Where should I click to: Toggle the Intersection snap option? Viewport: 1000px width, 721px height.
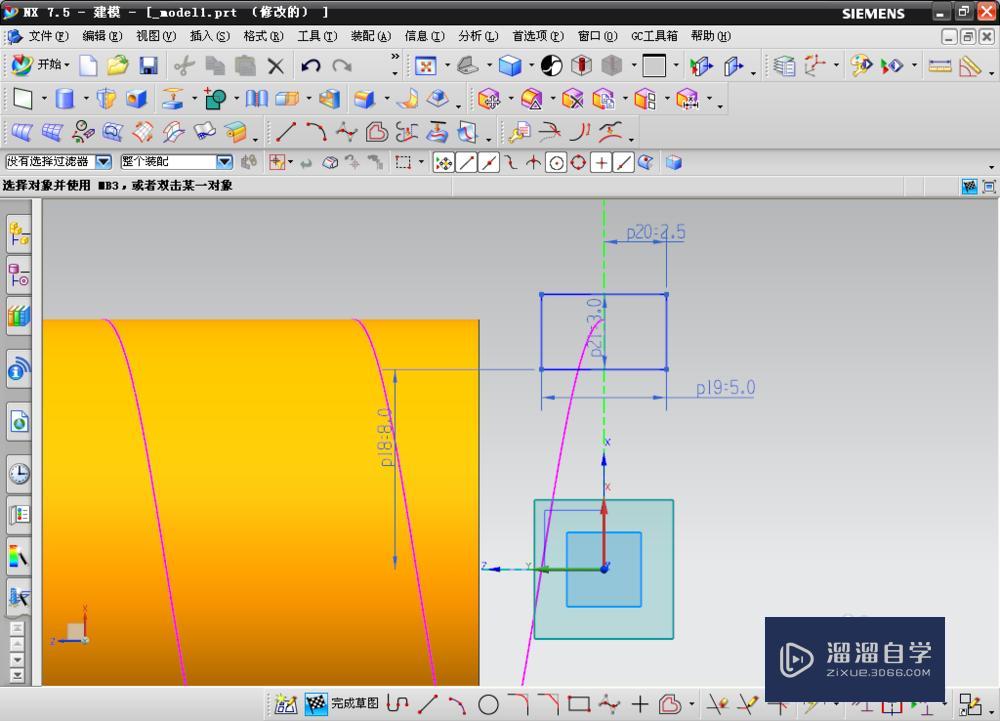(533, 163)
